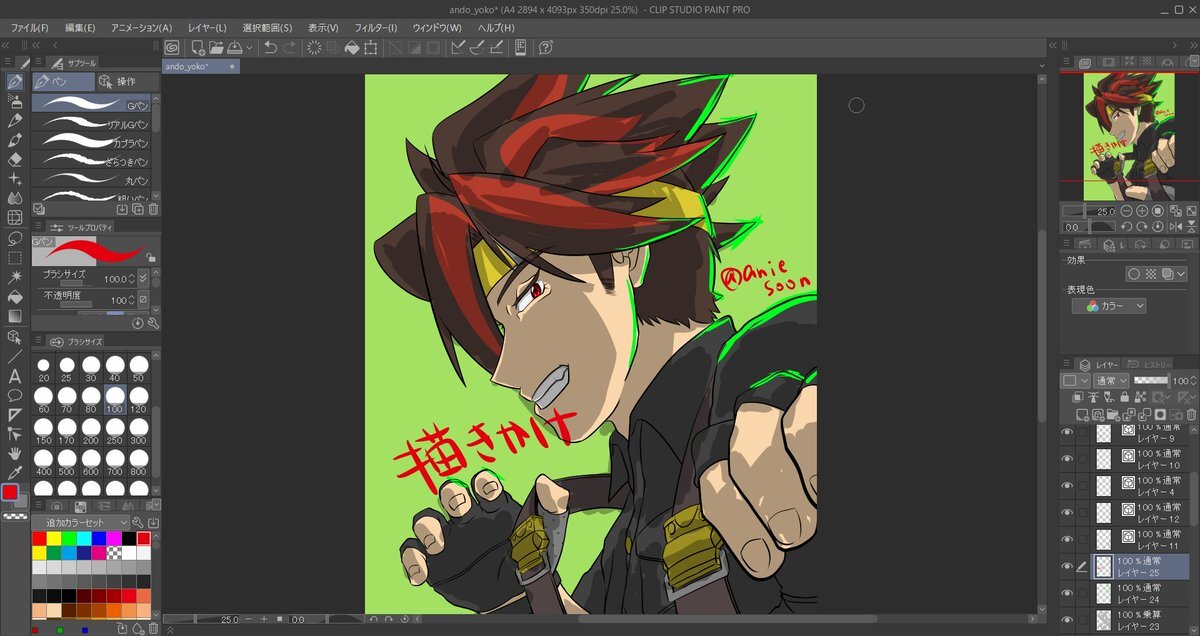Click the red main drawing color swatch
Screen dimensions: 1200x636
(x=11, y=492)
